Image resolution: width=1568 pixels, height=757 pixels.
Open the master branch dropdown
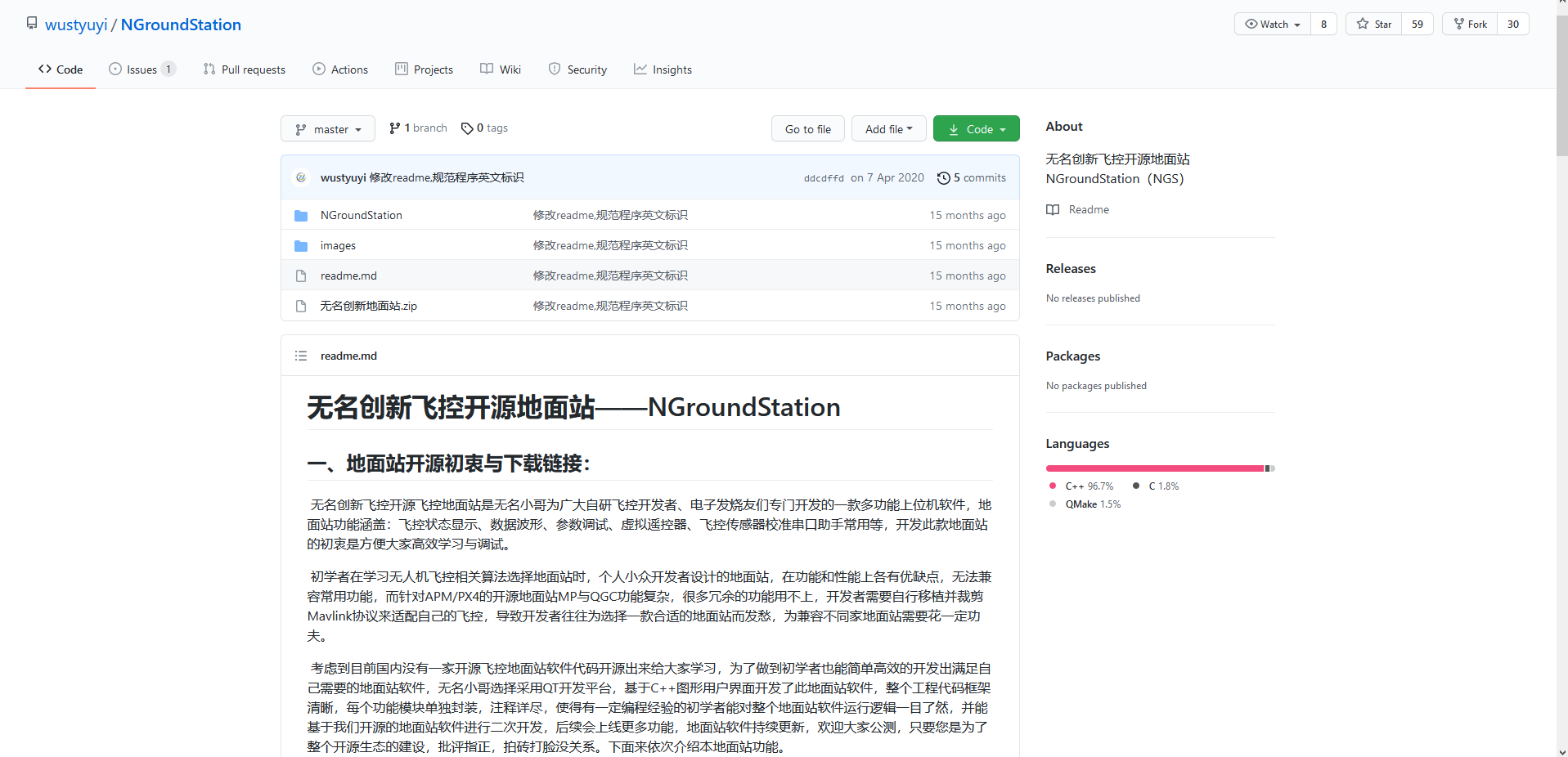327,128
